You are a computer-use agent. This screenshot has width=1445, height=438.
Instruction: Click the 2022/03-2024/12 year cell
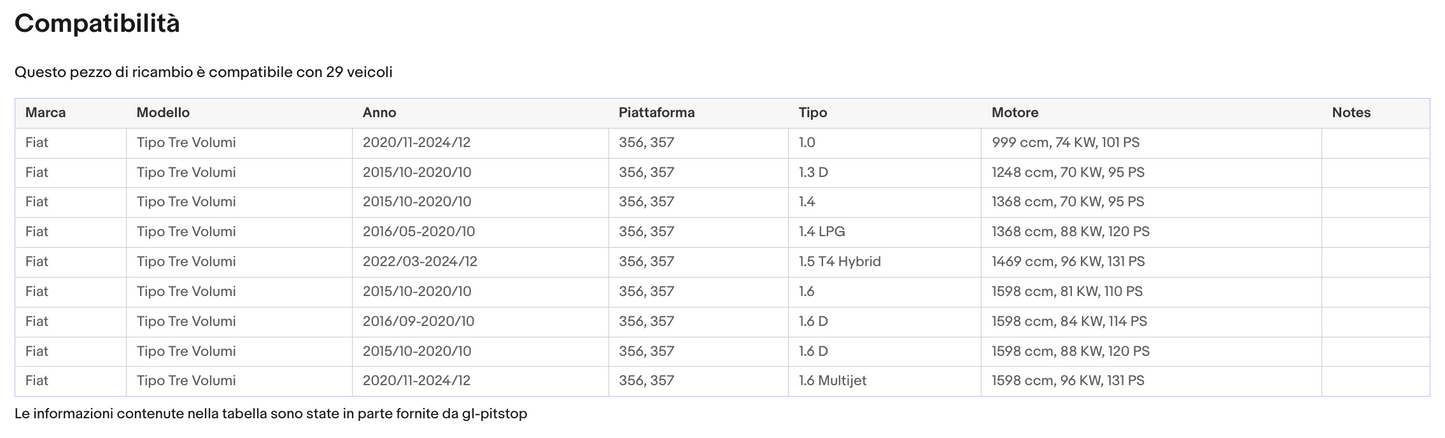coord(420,262)
